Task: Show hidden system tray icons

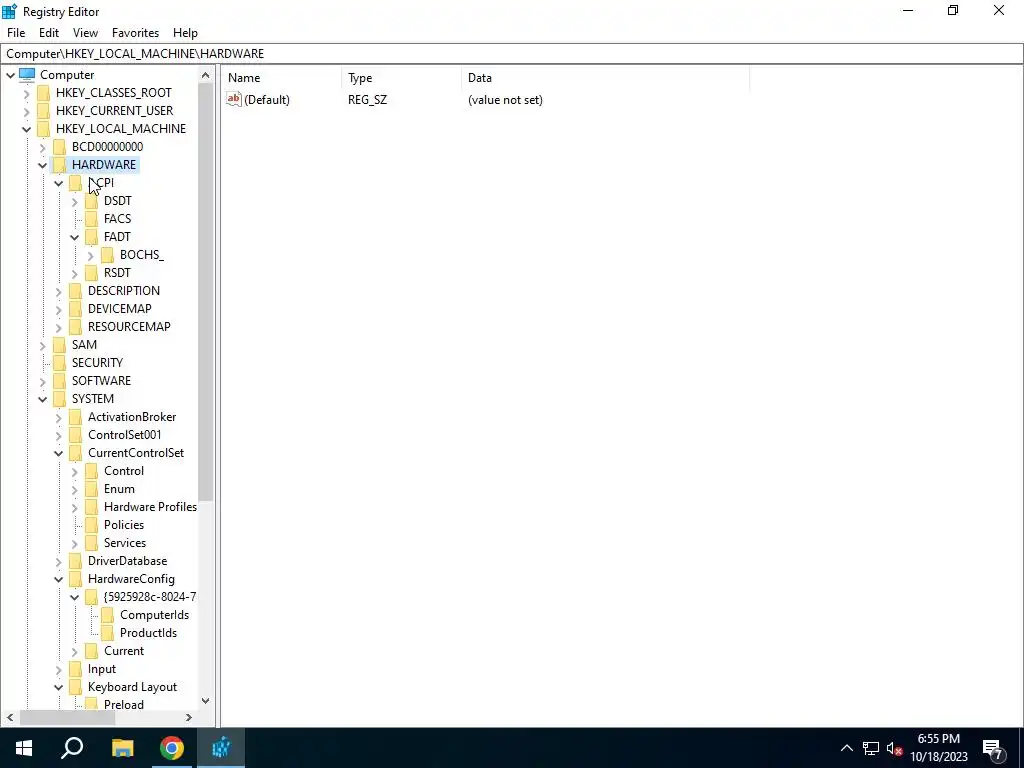Action: (846, 748)
